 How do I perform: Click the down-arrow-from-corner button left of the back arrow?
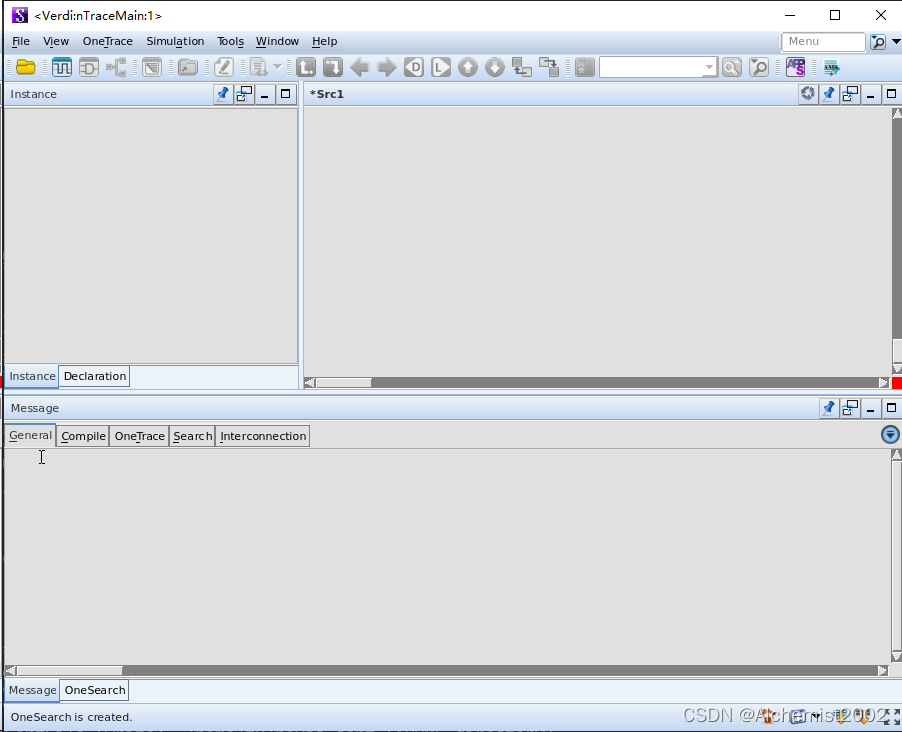coord(332,67)
